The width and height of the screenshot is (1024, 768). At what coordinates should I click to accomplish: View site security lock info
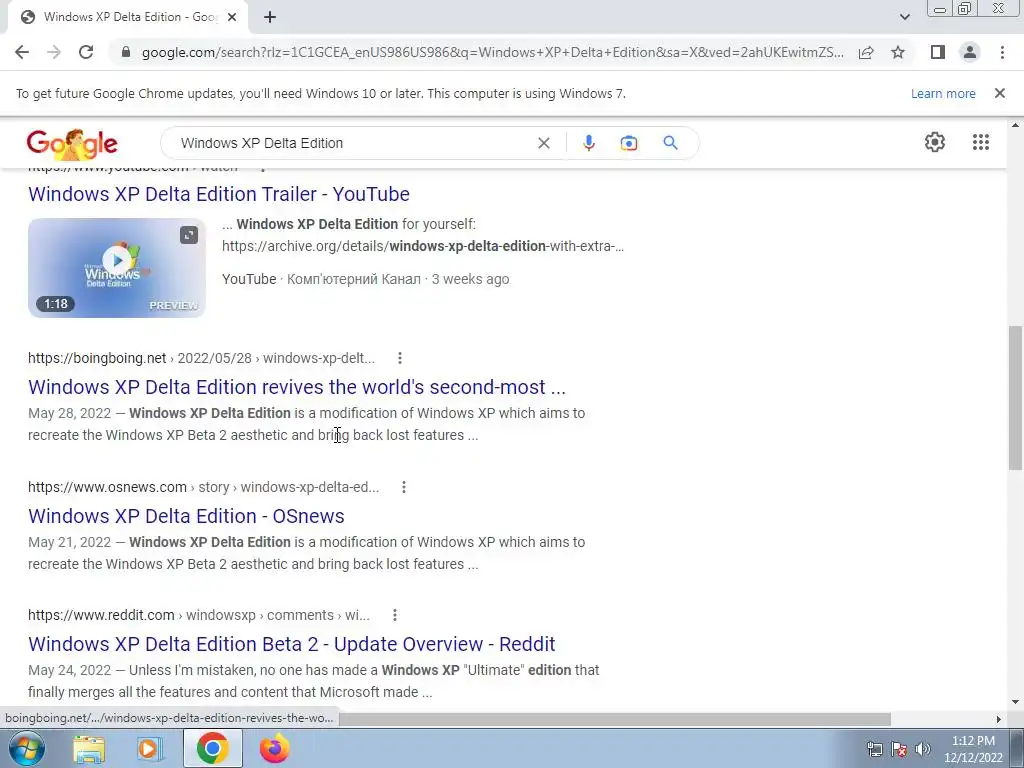click(x=126, y=52)
